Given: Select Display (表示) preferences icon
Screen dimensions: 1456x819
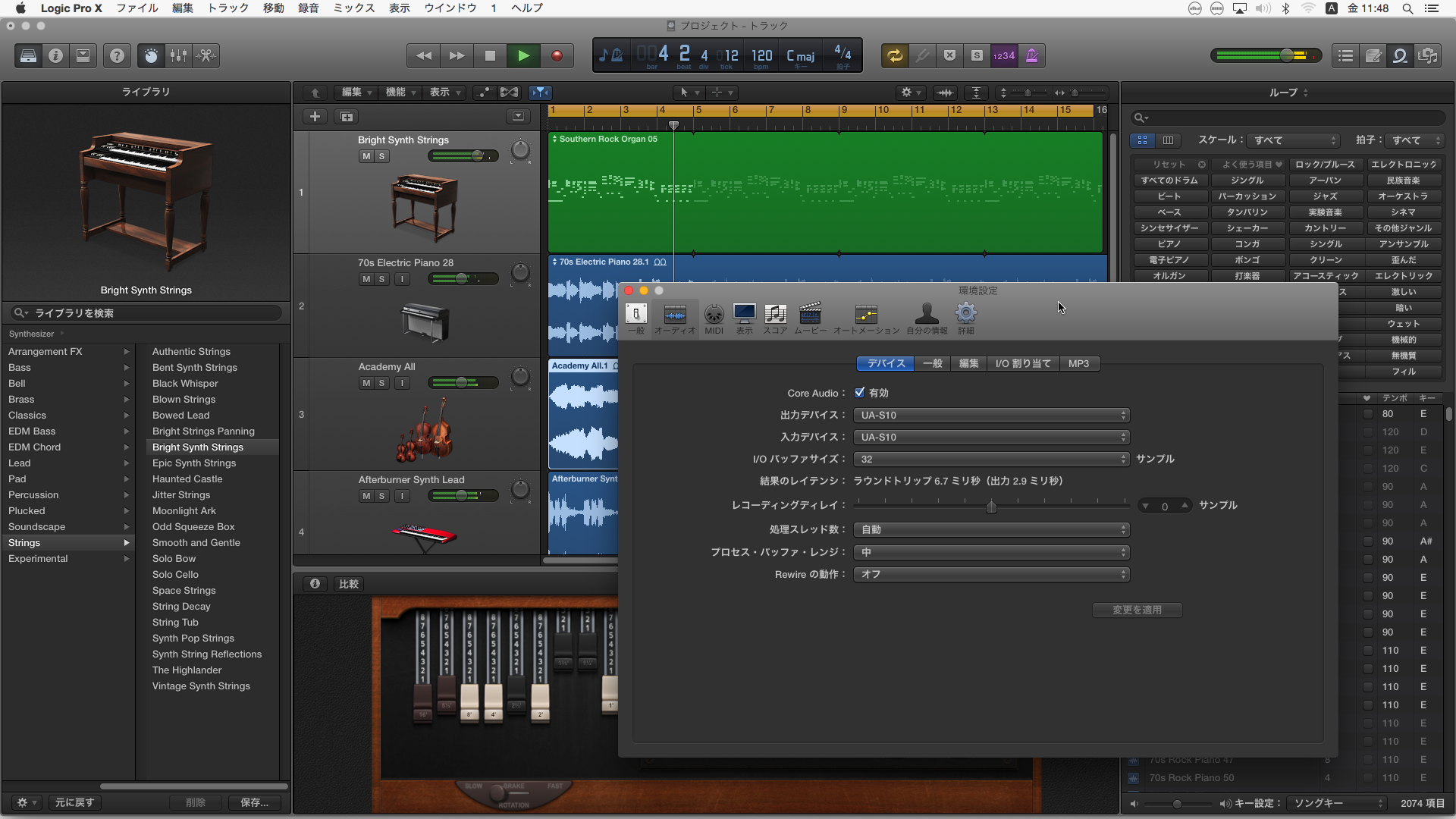Looking at the screenshot, I should [745, 318].
